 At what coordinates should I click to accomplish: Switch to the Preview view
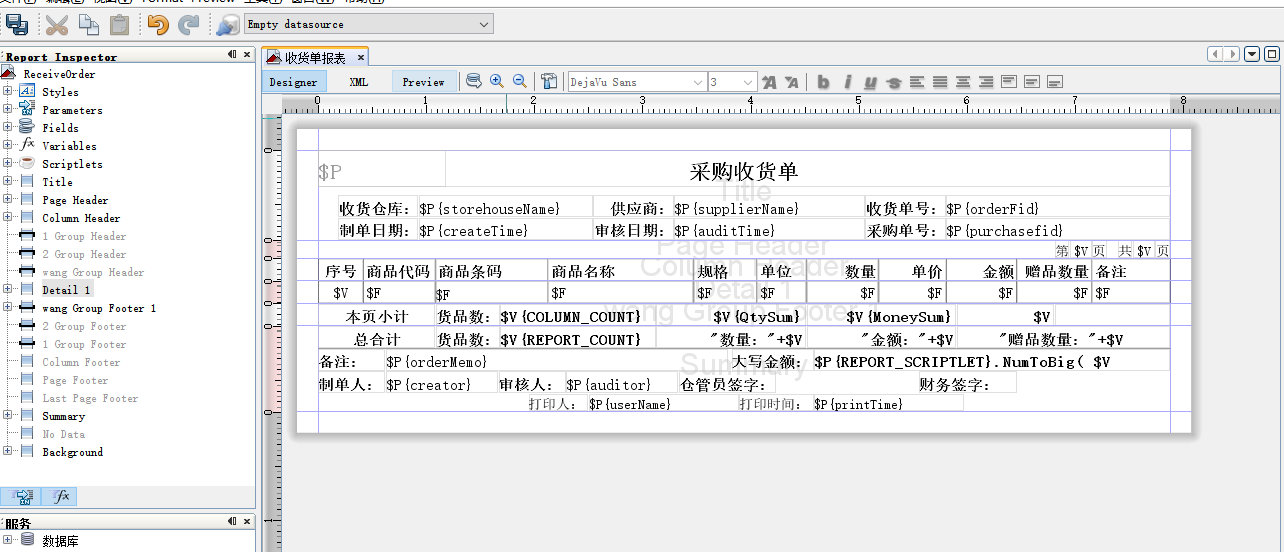(424, 82)
